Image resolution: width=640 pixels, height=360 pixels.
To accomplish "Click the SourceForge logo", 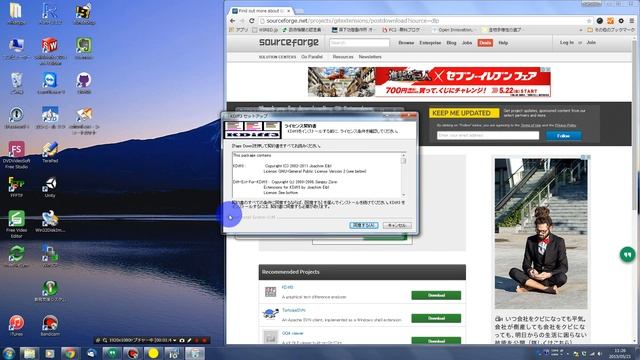I will (x=289, y=42).
